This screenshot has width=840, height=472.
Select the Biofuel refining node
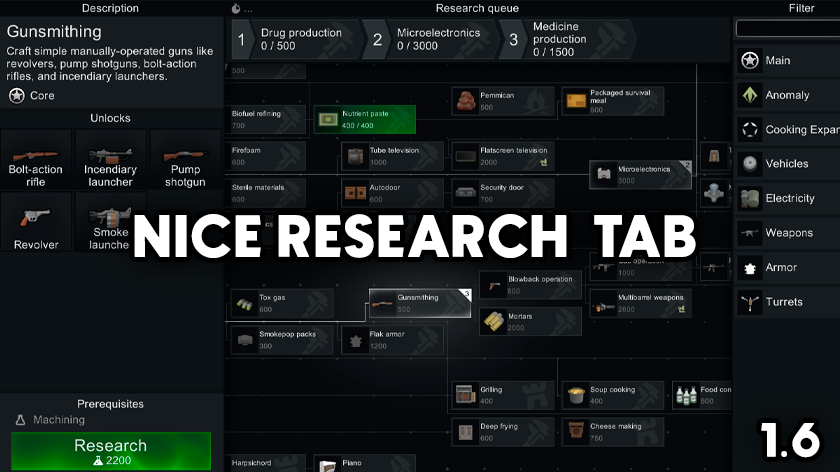pyautogui.click(x=266, y=119)
